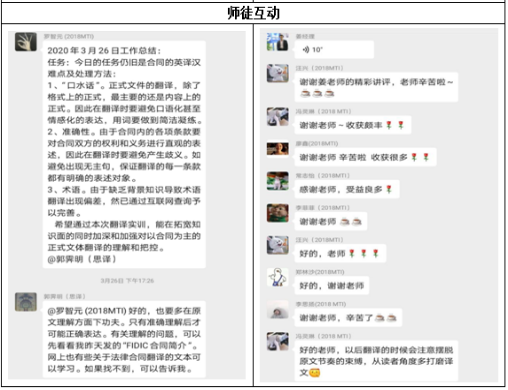This screenshot has width=508, height=390.
Task: Open the avatar beside 谢谢老师，辛苦了 message
Action: [x=278, y=310]
